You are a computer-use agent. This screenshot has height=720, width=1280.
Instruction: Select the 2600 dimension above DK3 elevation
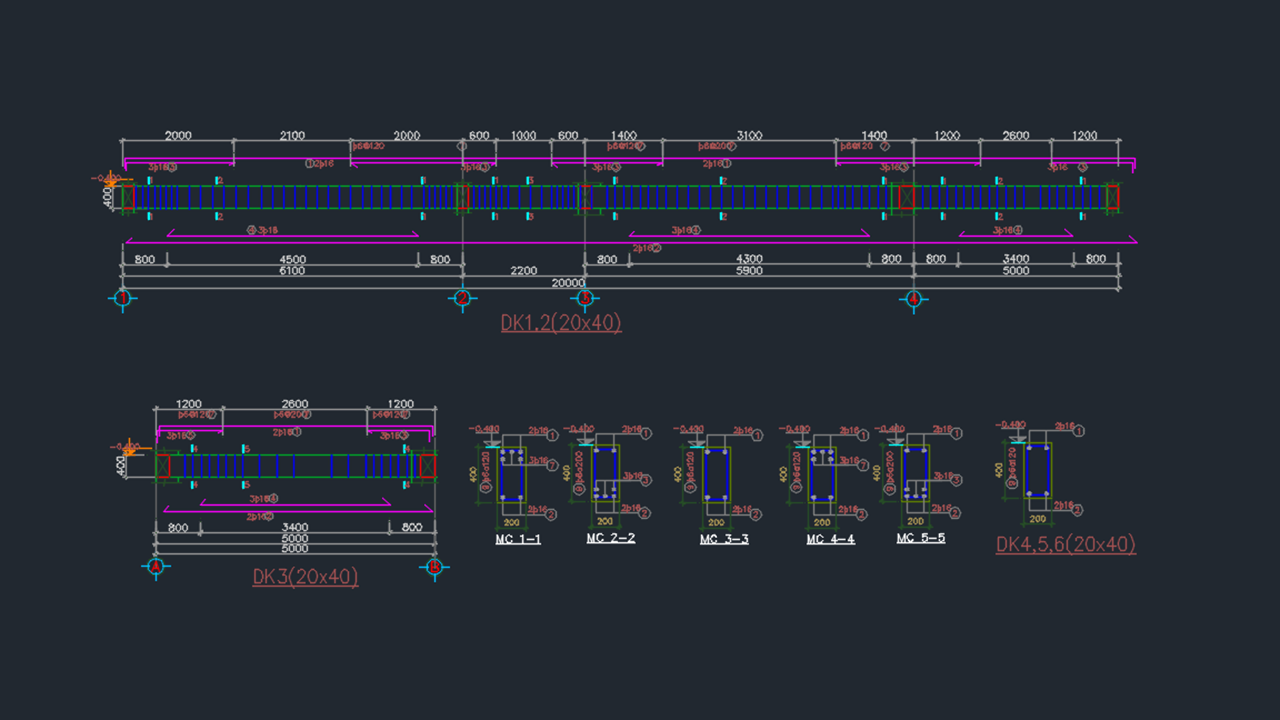point(295,404)
